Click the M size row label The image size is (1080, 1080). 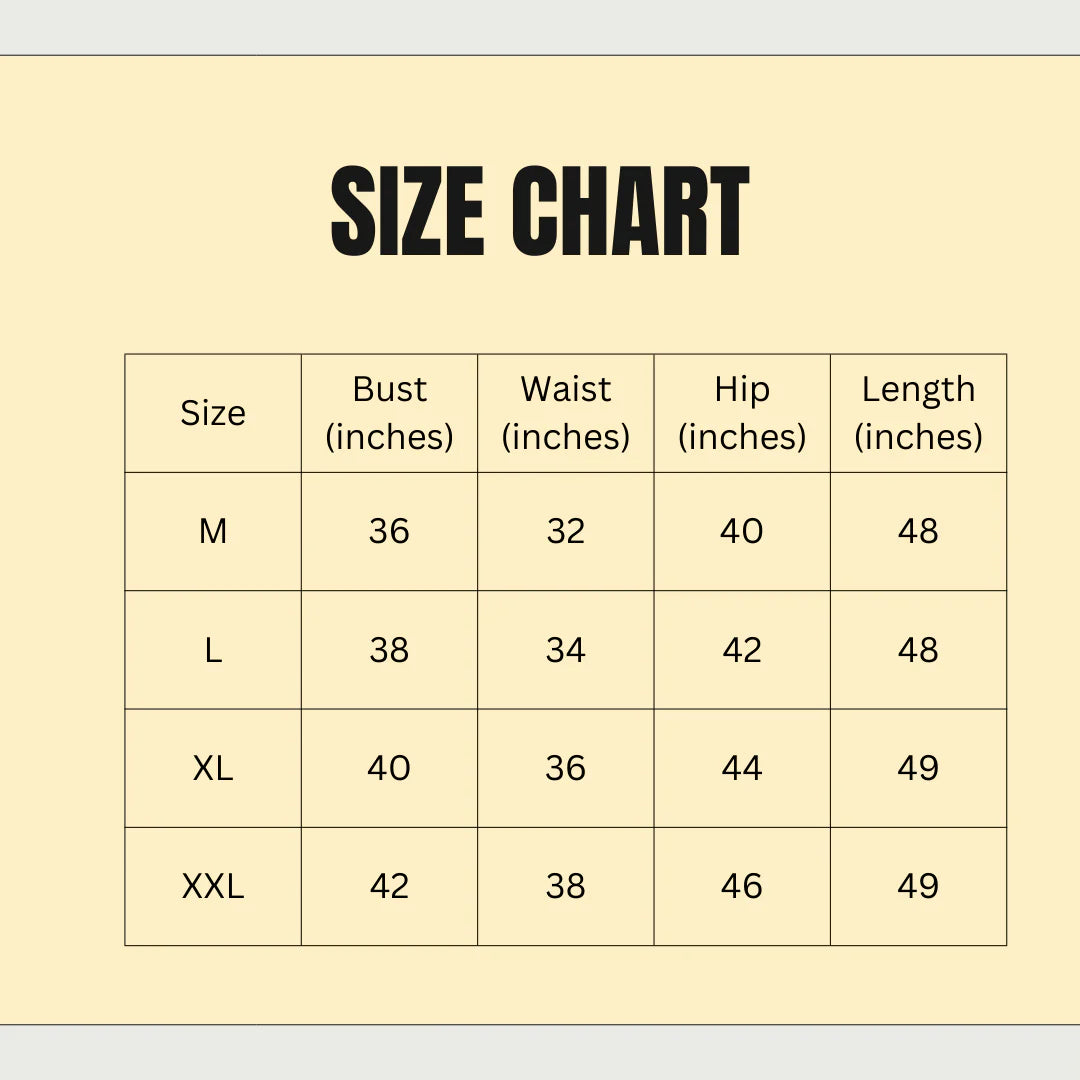[213, 531]
